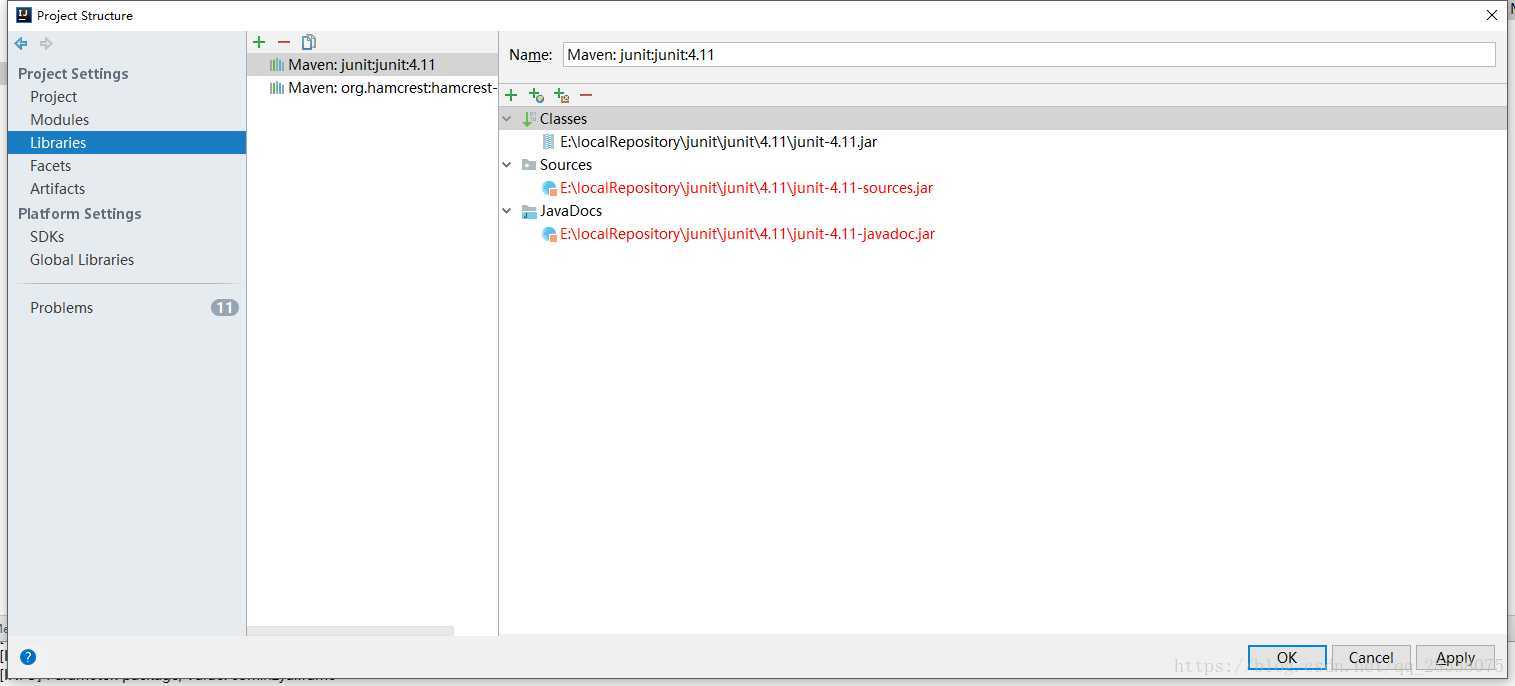Add a root to library with green plus
This screenshot has width=1515, height=686.
pos(511,95)
